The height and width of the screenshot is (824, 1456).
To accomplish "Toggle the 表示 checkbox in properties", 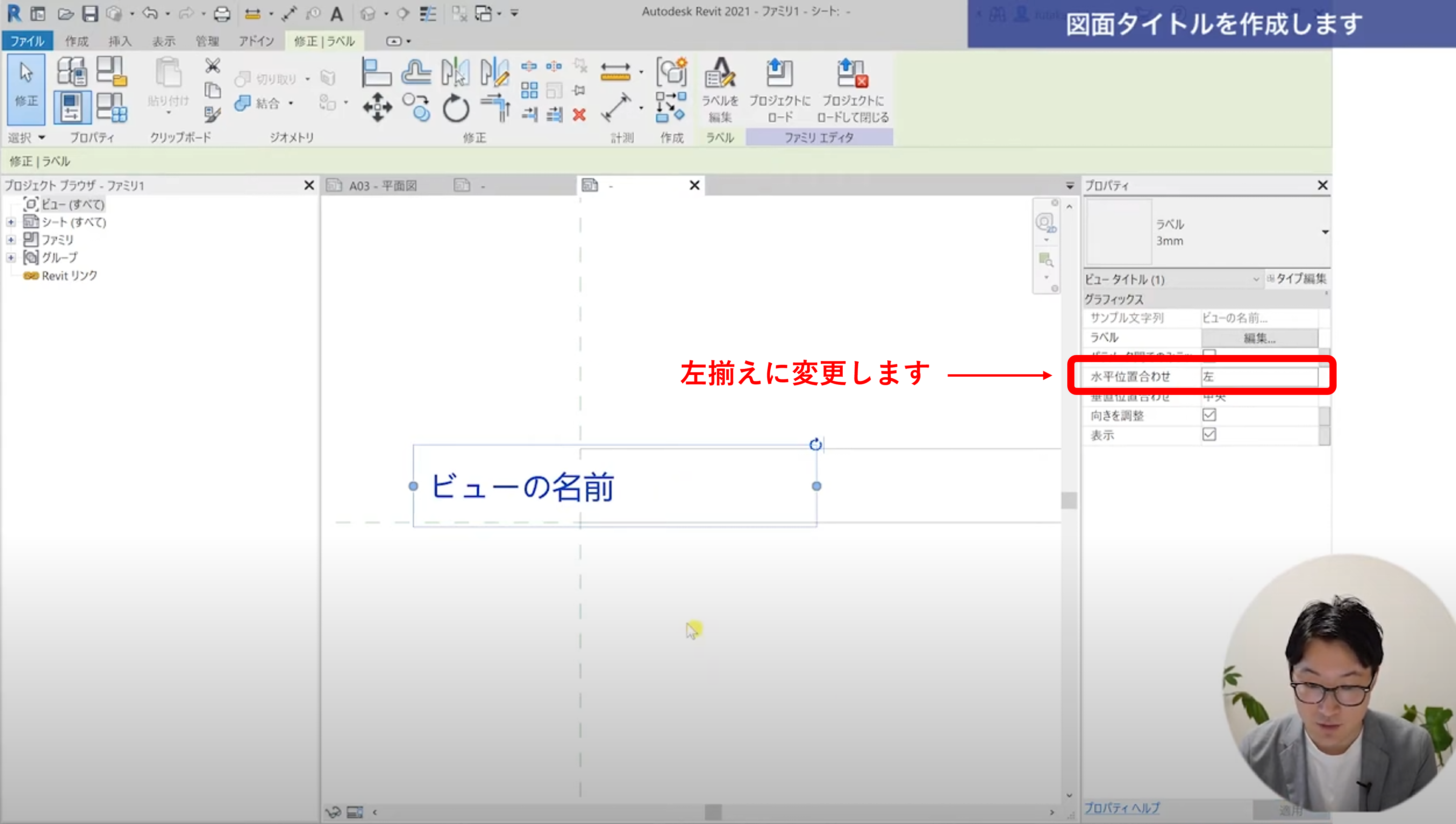I will [1209, 434].
